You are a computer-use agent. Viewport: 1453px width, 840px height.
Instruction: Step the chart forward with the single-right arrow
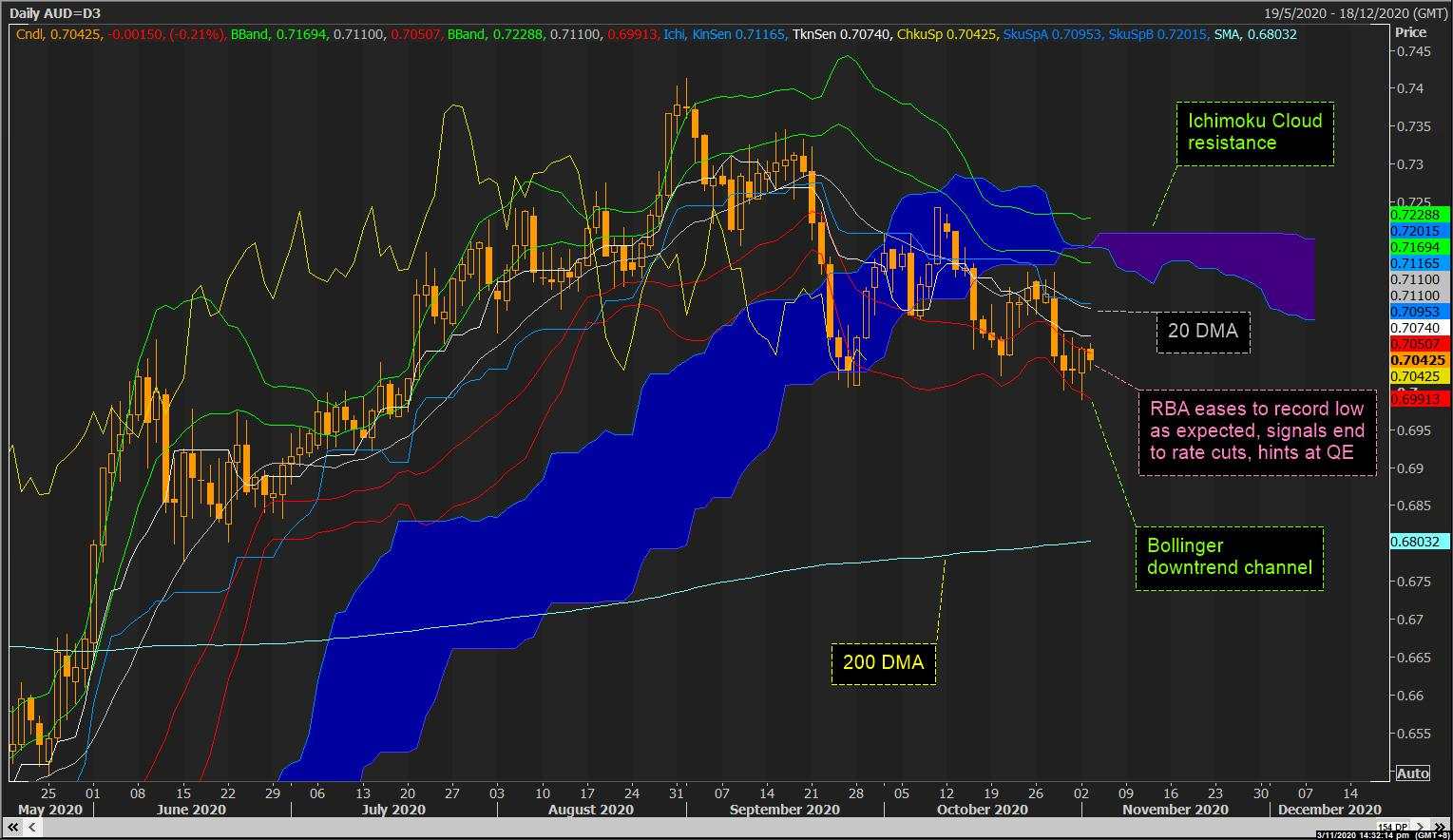1420,827
